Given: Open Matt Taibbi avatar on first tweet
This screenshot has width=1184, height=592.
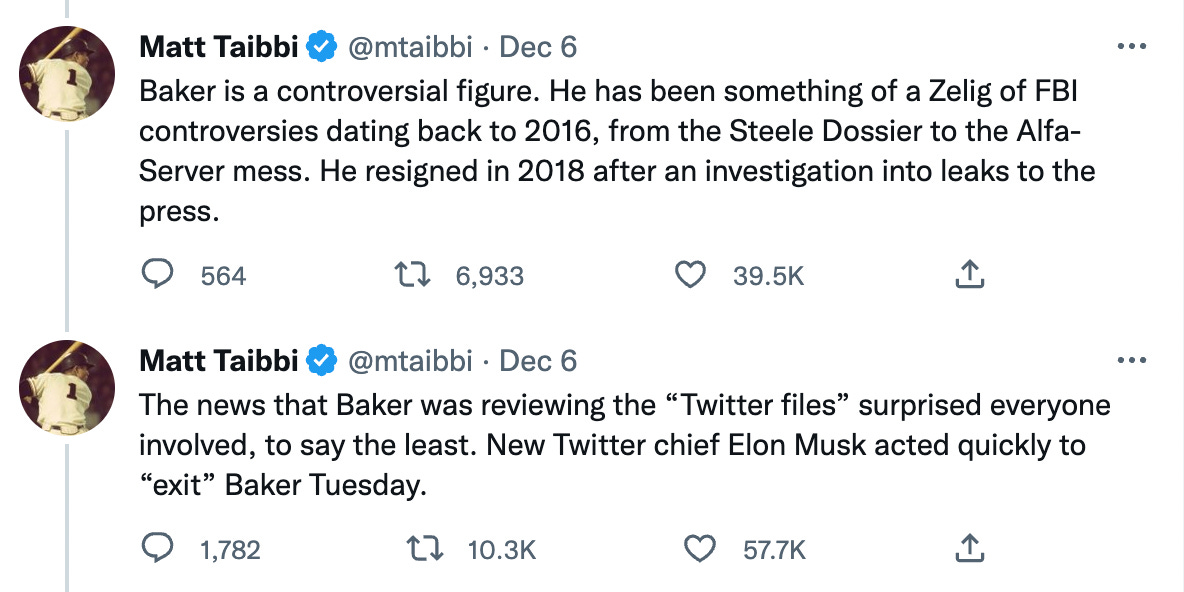Looking at the screenshot, I should [67, 73].
